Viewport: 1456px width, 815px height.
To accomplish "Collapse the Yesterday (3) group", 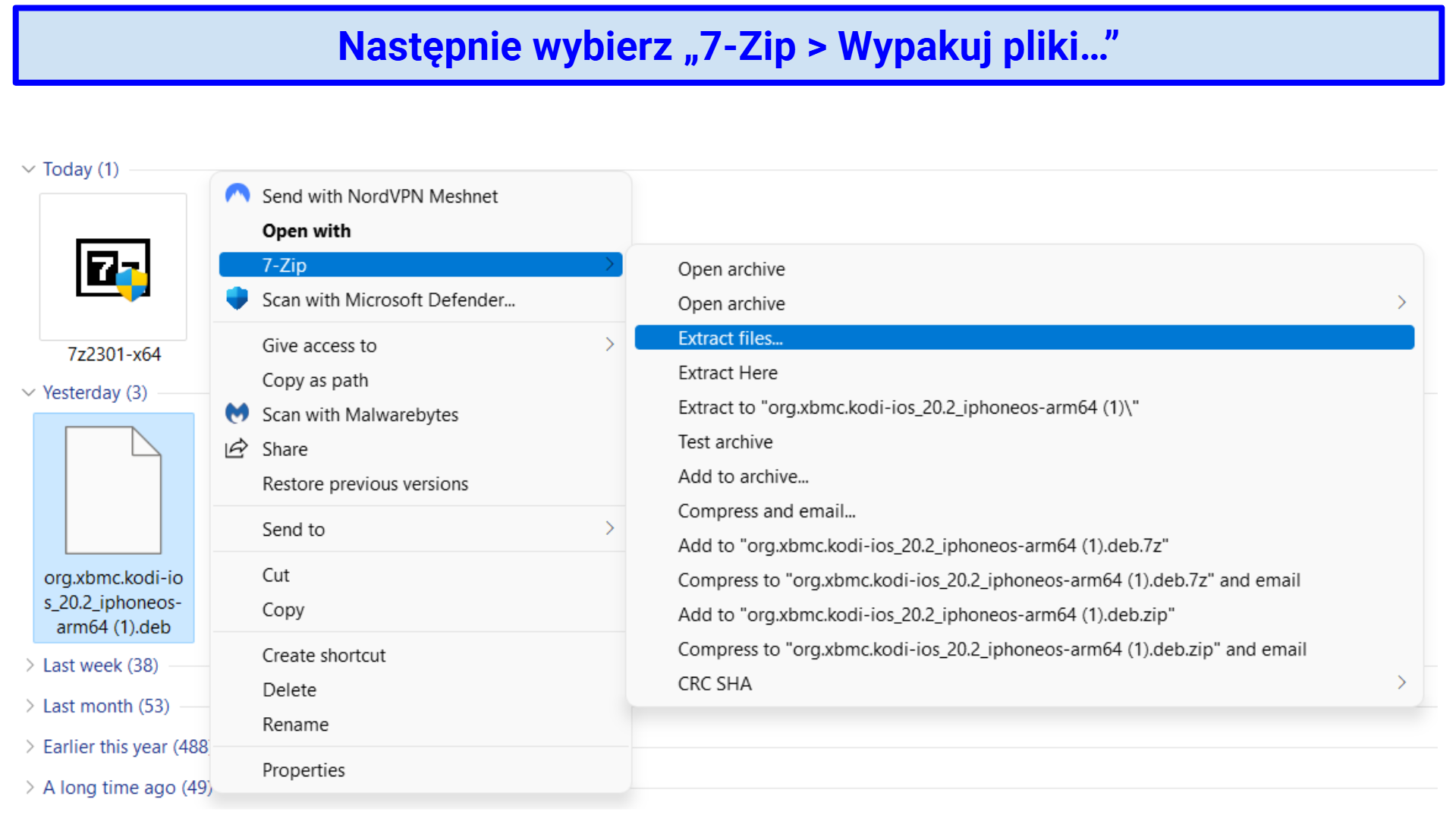I will [29, 392].
